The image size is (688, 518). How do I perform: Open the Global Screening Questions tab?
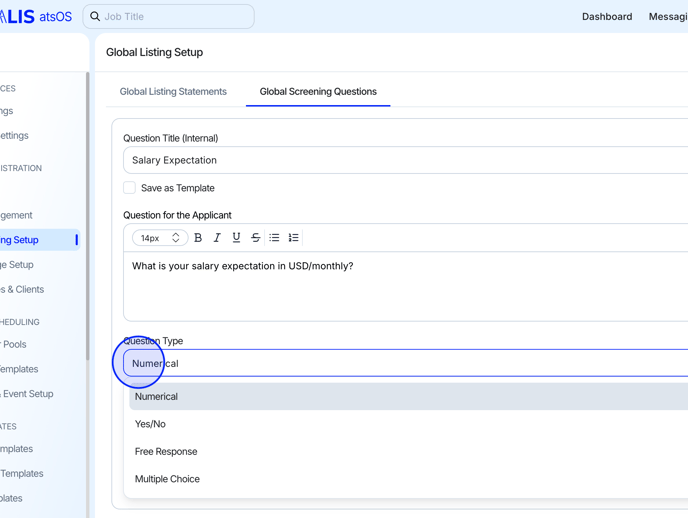coord(318,92)
